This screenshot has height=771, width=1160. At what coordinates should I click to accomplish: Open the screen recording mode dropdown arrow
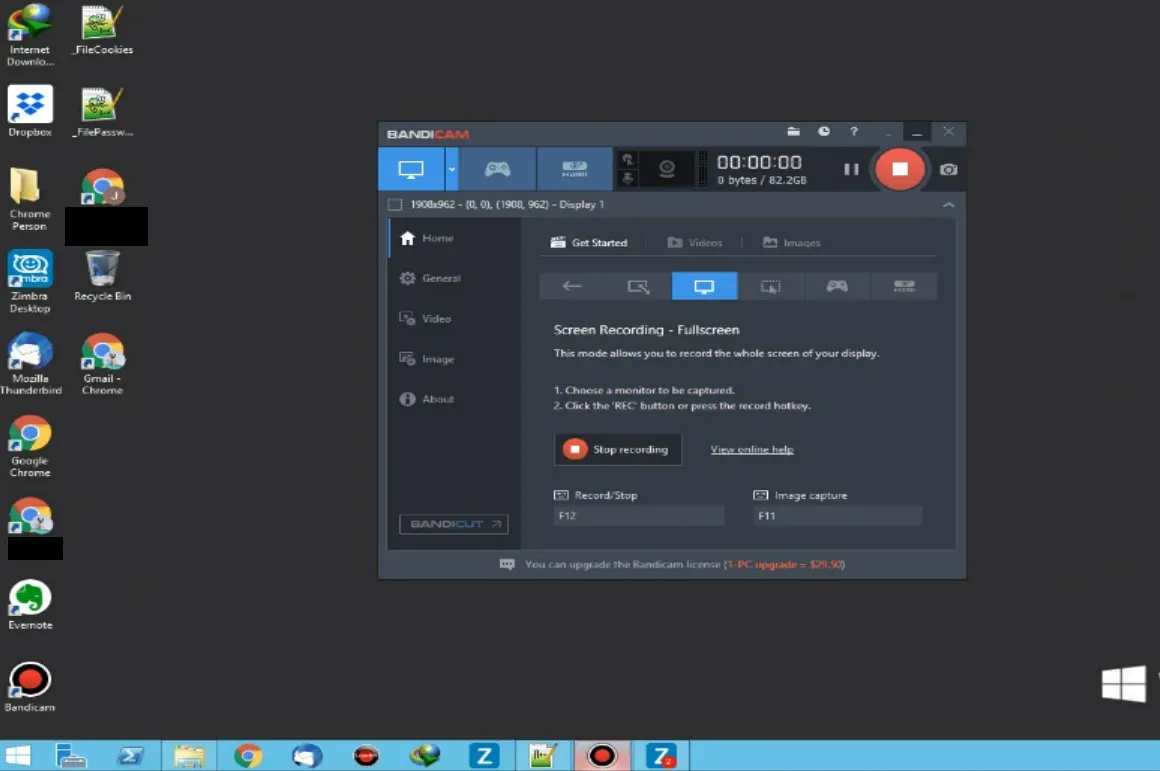point(451,169)
